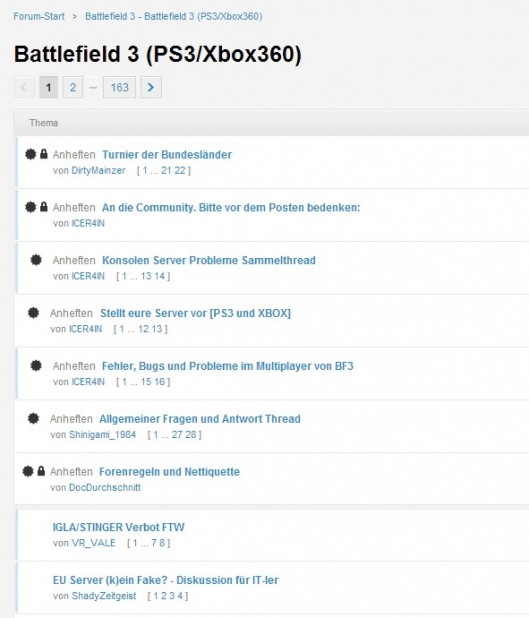The height and width of the screenshot is (618, 529).
Task: View the profile of user DirtyMainzer
Action: (98, 170)
